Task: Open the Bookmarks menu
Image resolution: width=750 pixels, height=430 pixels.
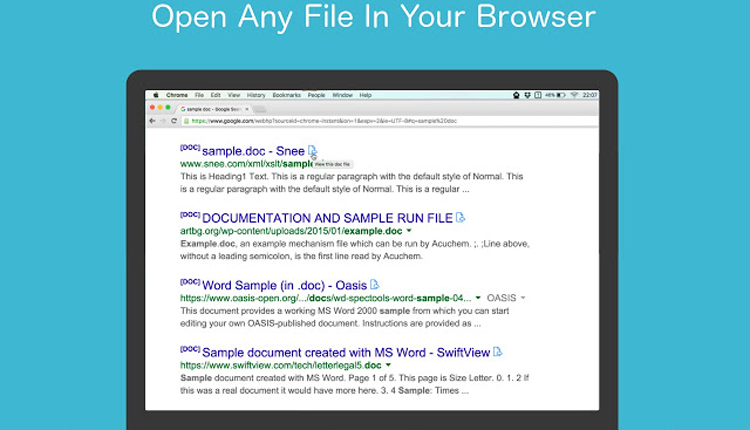Action: pos(287,95)
